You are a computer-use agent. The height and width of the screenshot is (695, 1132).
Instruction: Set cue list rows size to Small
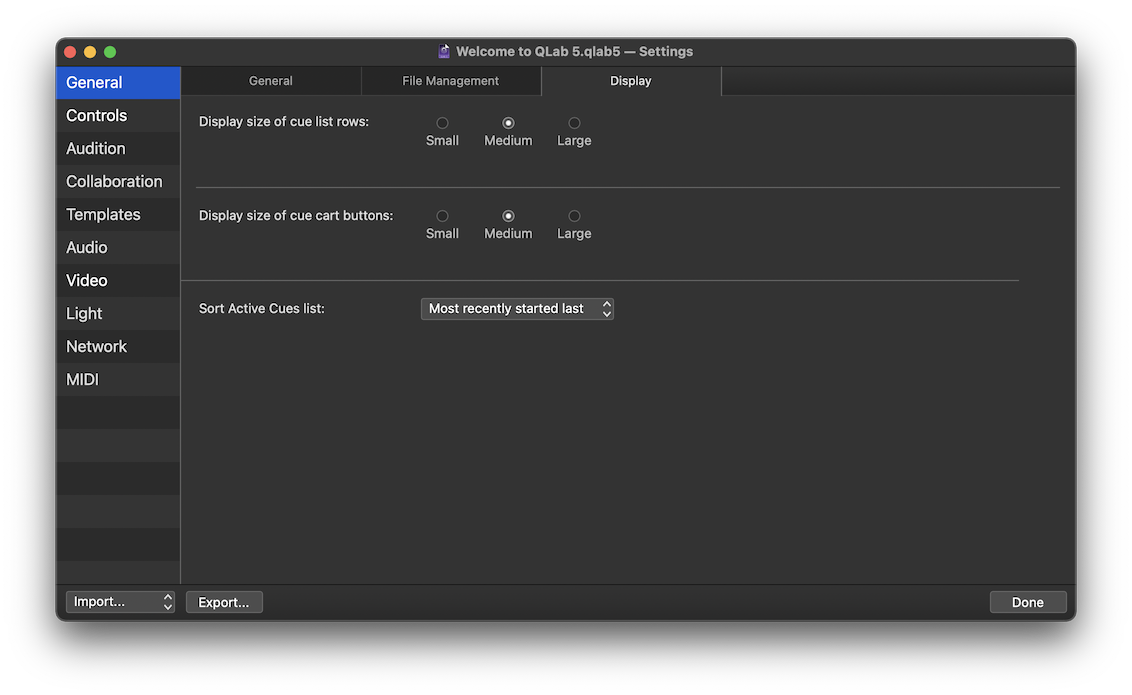442,124
